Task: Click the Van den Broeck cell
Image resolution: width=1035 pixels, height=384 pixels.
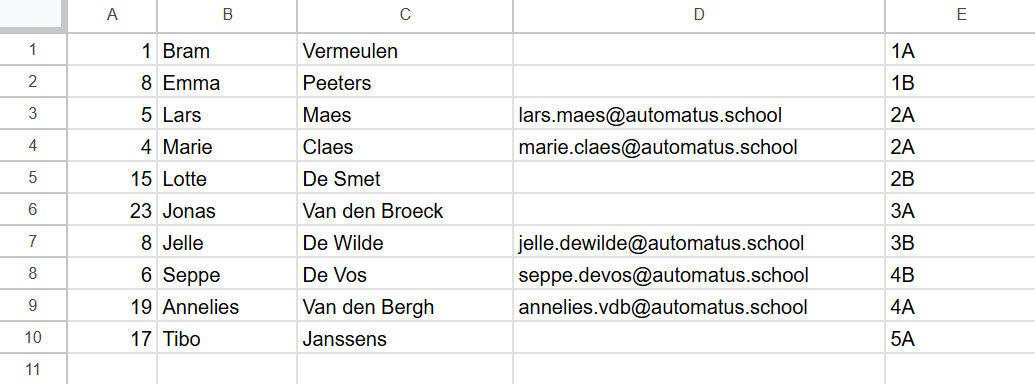Action: pyautogui.click(x=405, y=210)
